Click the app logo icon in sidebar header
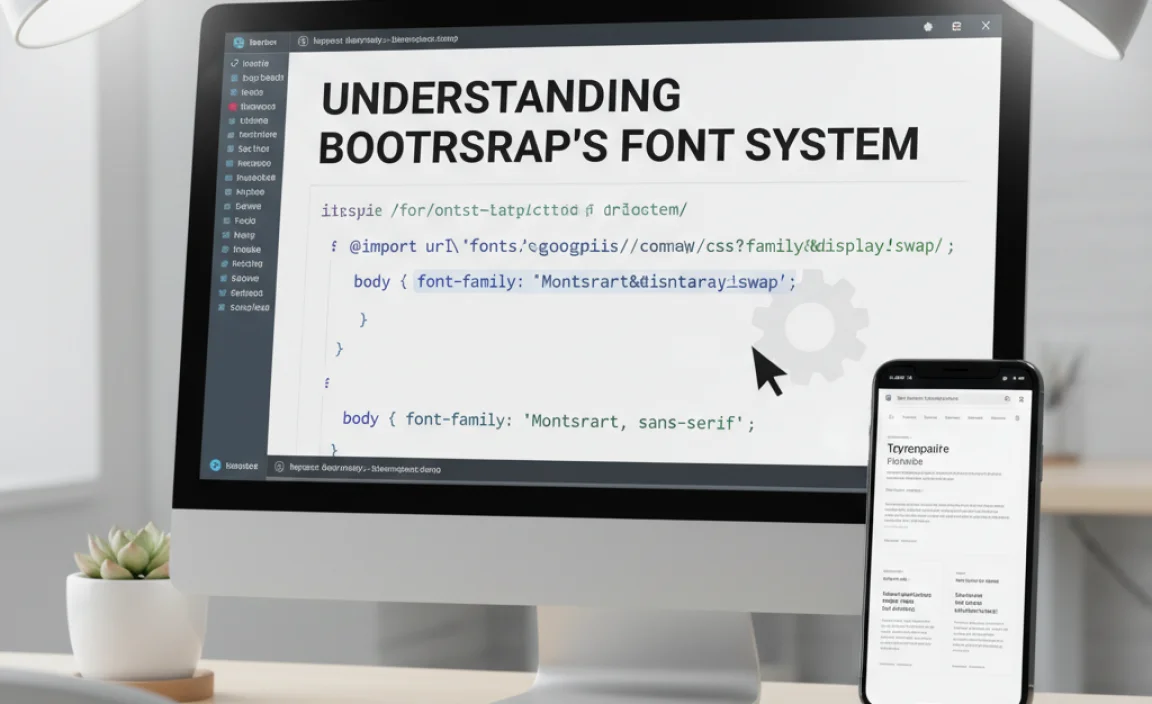Screen dimensions: 1152x704 click(239, 41)
